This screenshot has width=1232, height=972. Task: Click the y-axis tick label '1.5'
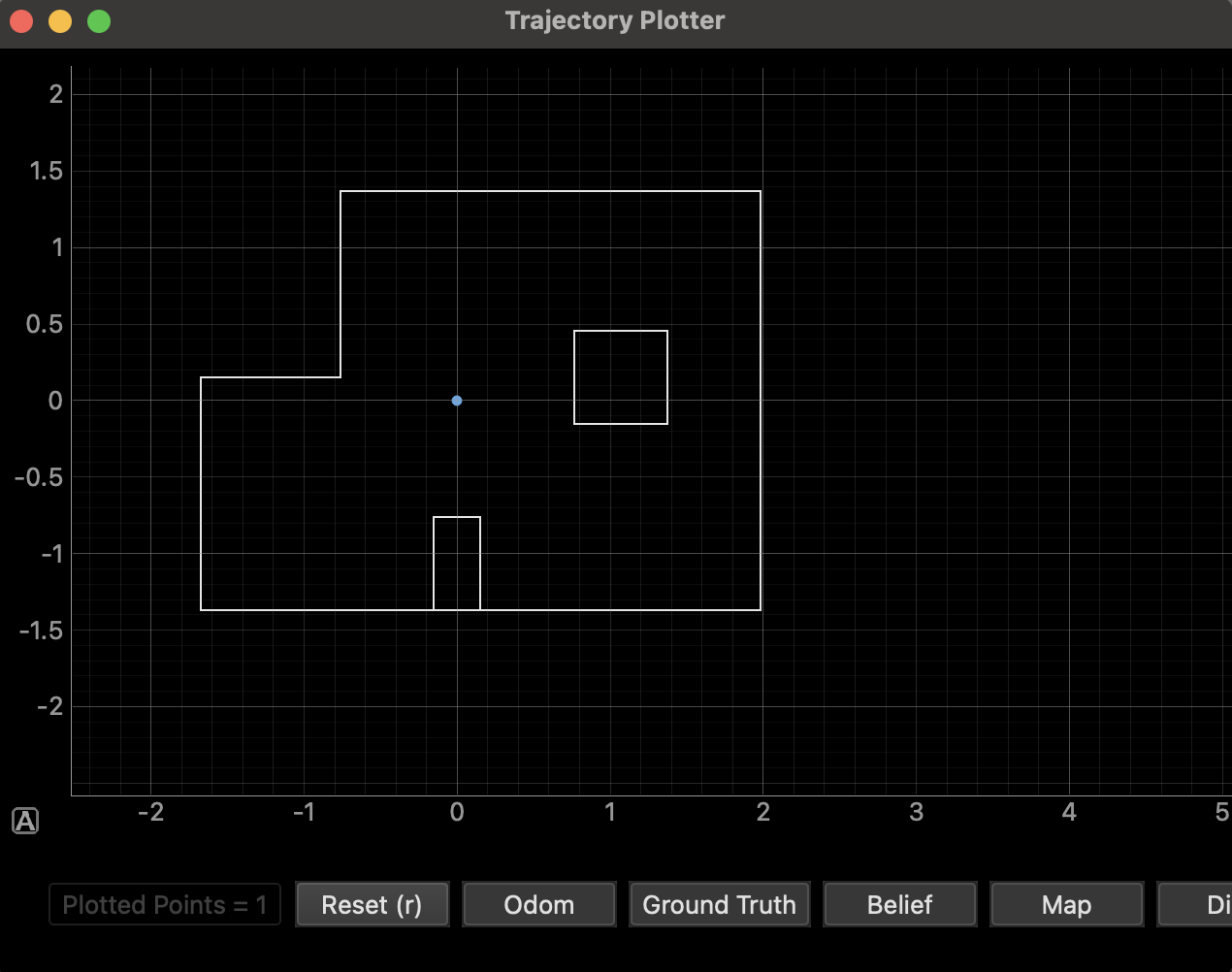[x=46, y=172]
